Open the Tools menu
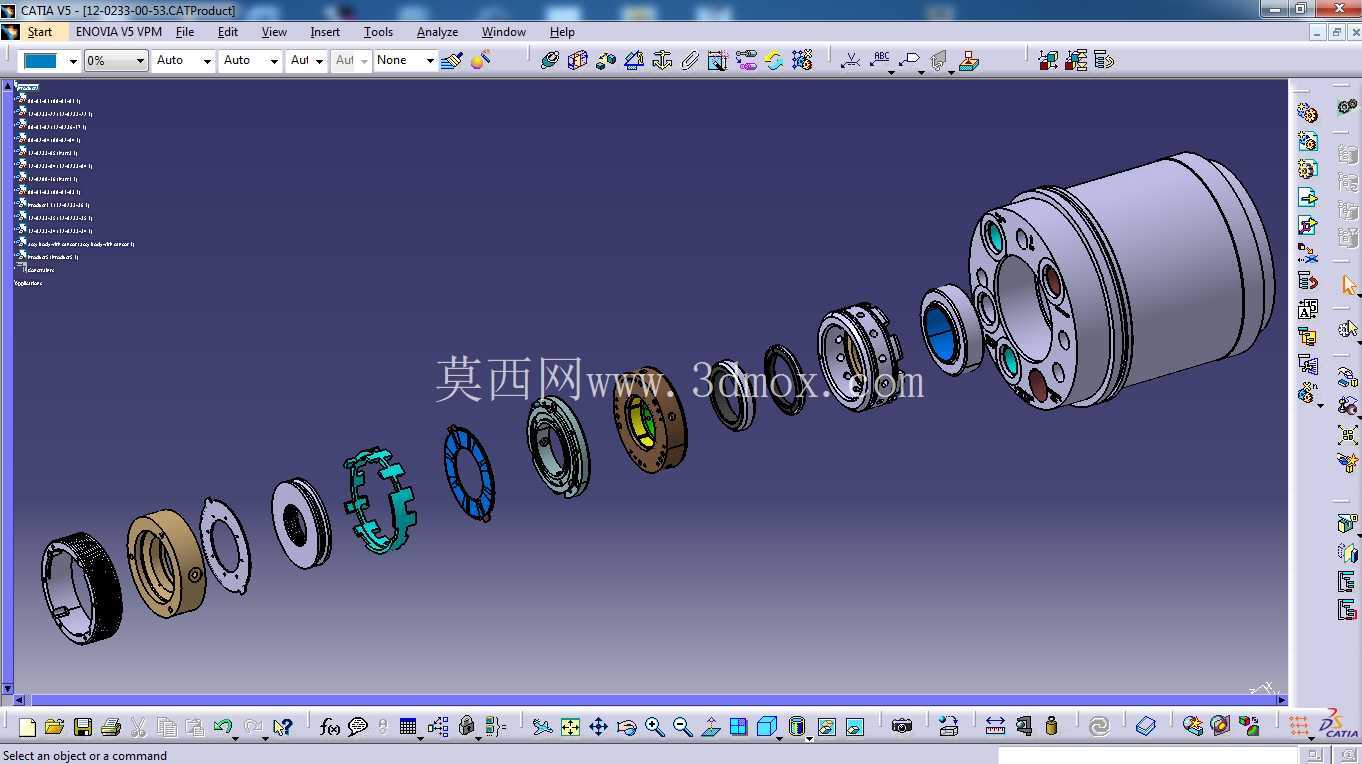 [378, 32]
